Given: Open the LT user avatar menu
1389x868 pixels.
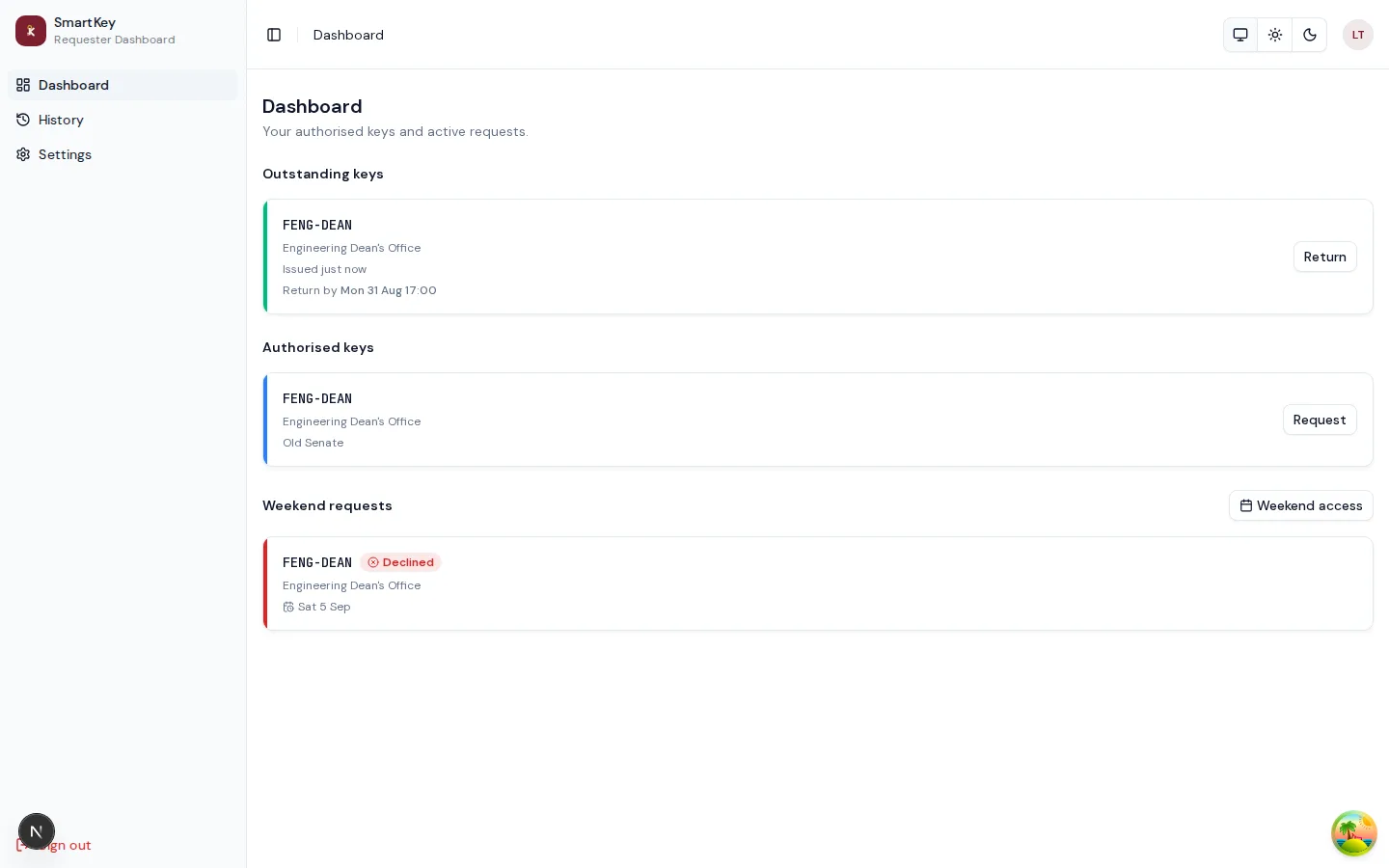Looking at the screenshot, I should 1358,35.
